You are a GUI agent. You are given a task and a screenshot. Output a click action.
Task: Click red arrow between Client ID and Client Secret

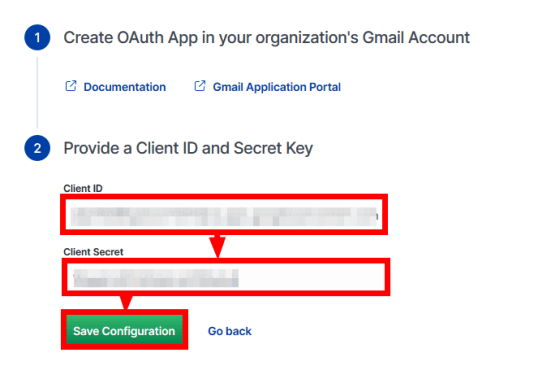click(217, 246)
